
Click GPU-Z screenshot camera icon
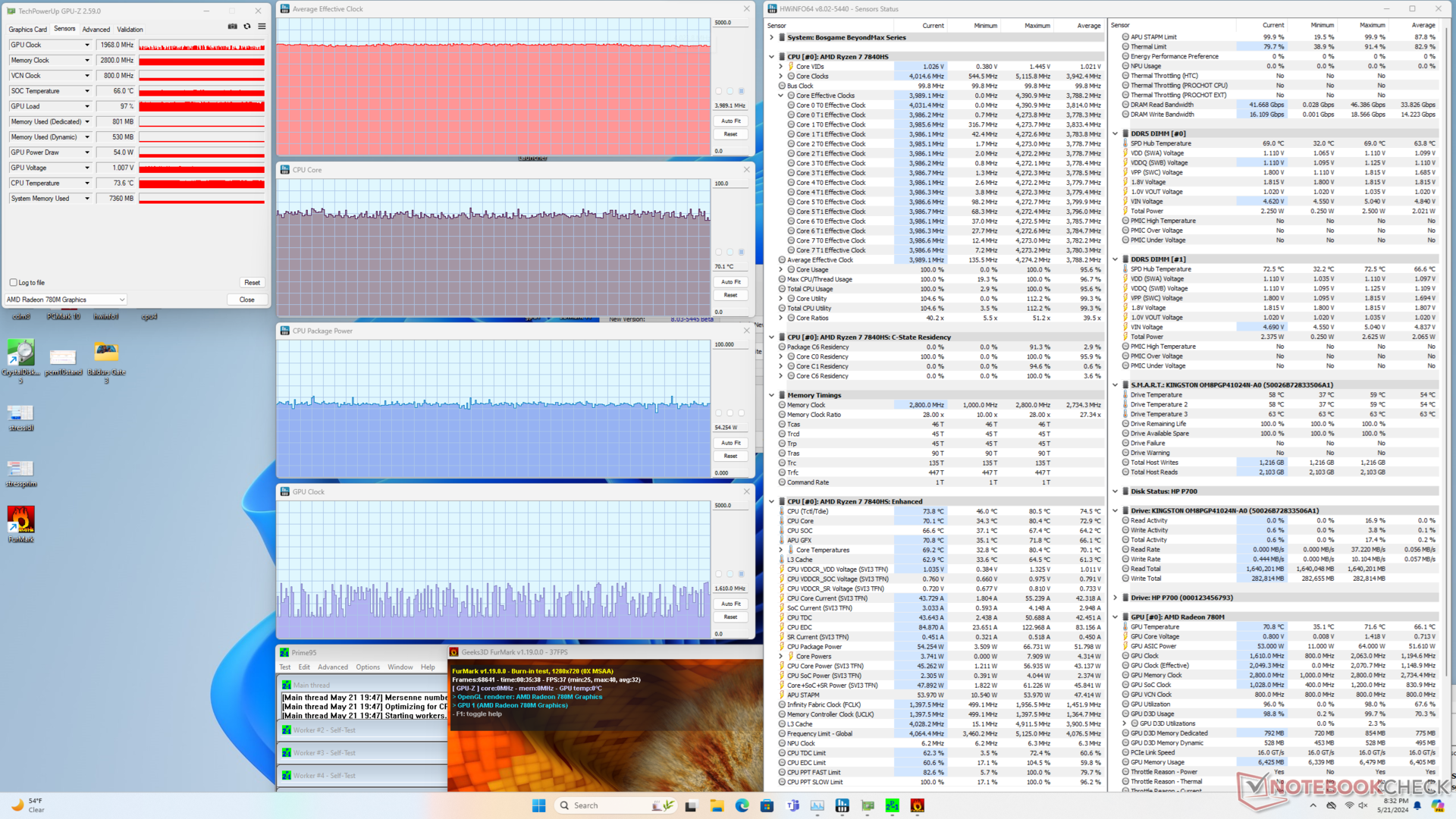[x=232, y=27]
